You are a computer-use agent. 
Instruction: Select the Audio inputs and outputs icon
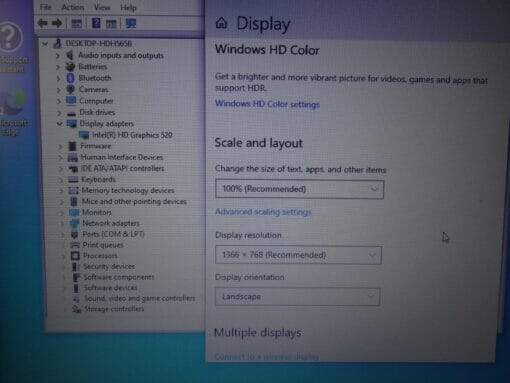[70, 55]
